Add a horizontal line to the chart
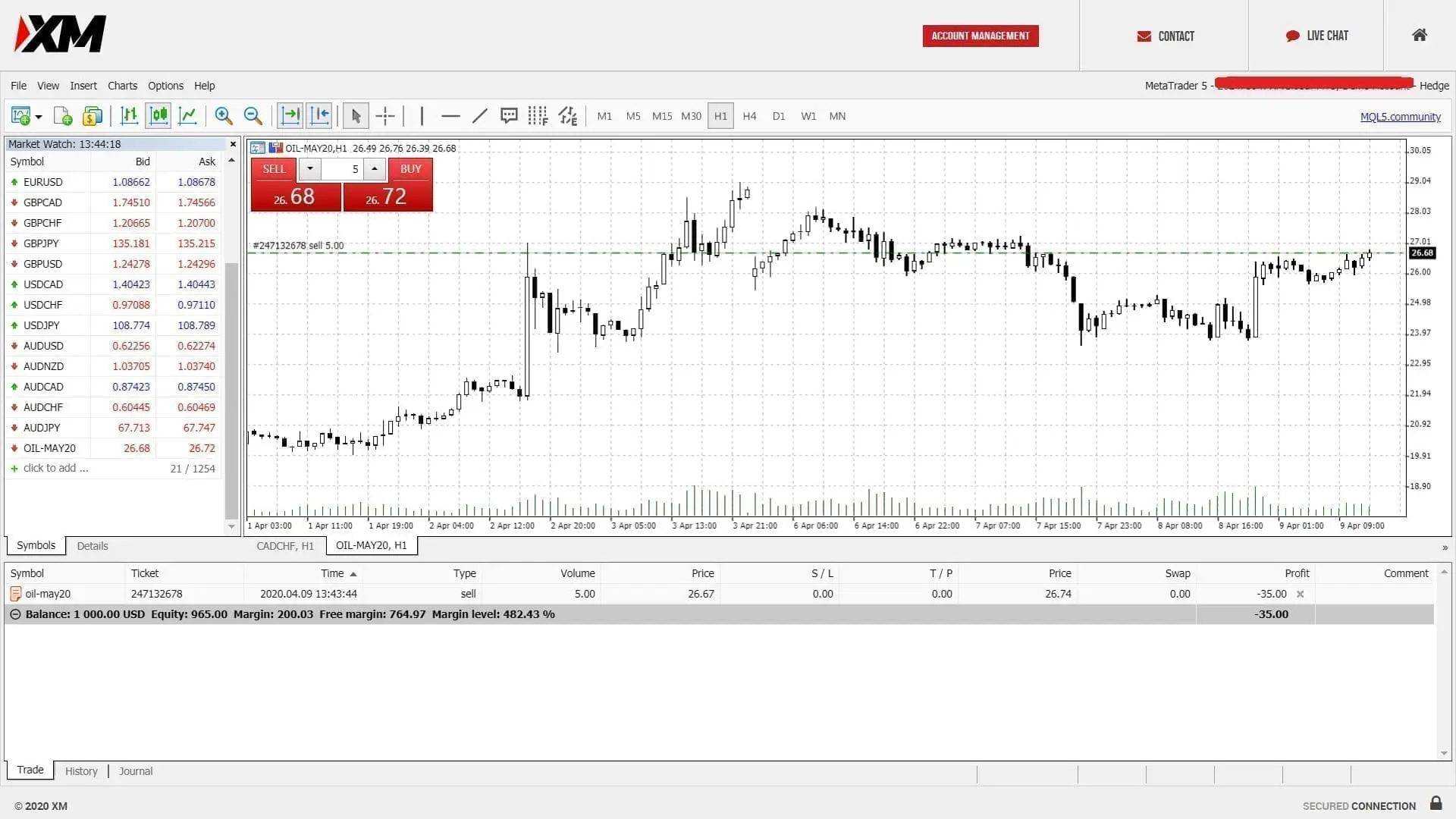This screenshot has height=819, width=1456. 450,115
